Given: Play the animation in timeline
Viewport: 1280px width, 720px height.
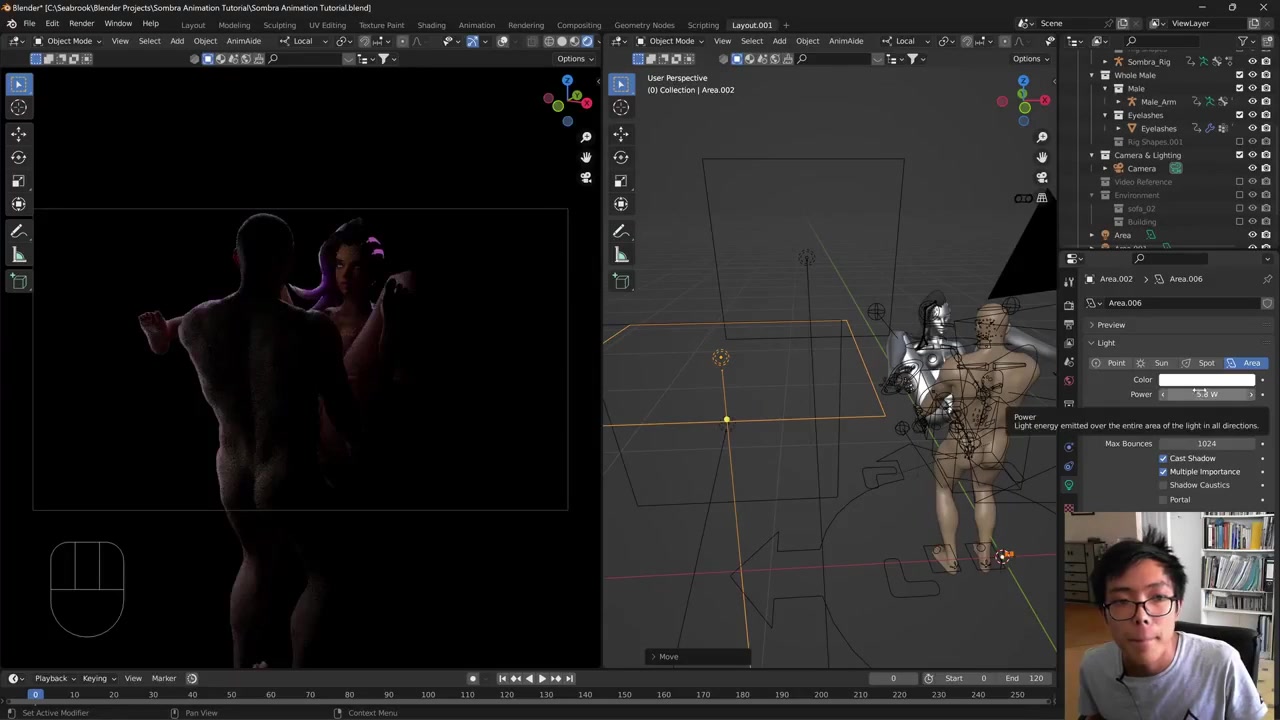Looking at the screenshot, I should click(x=542, y=678).
